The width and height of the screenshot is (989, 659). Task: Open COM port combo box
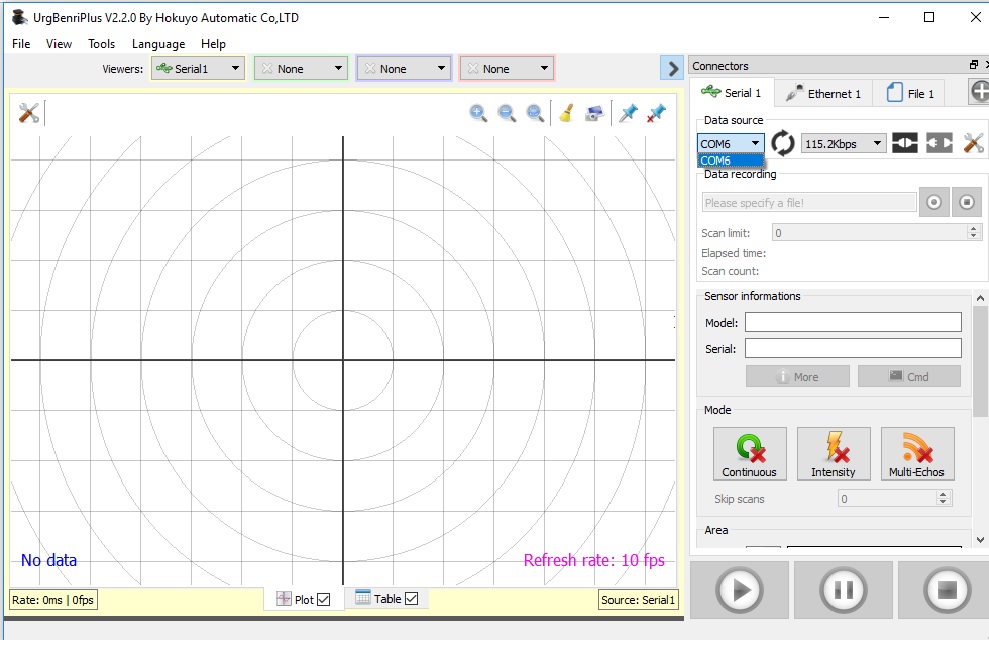pyautogui.click(x=730, y=144)
